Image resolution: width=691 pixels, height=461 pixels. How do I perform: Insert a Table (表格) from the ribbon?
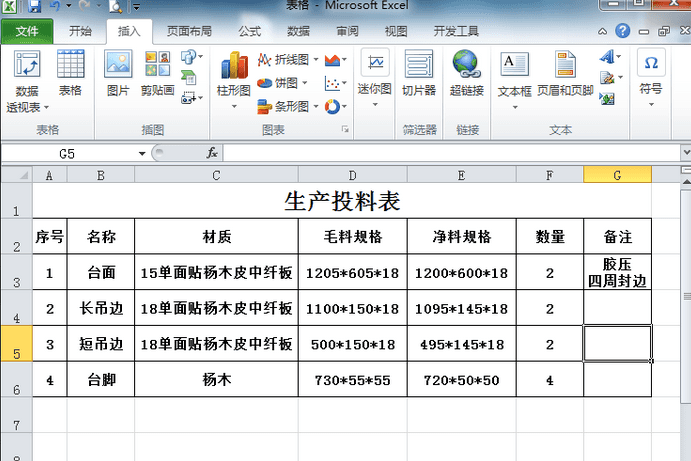coord(71,73)
